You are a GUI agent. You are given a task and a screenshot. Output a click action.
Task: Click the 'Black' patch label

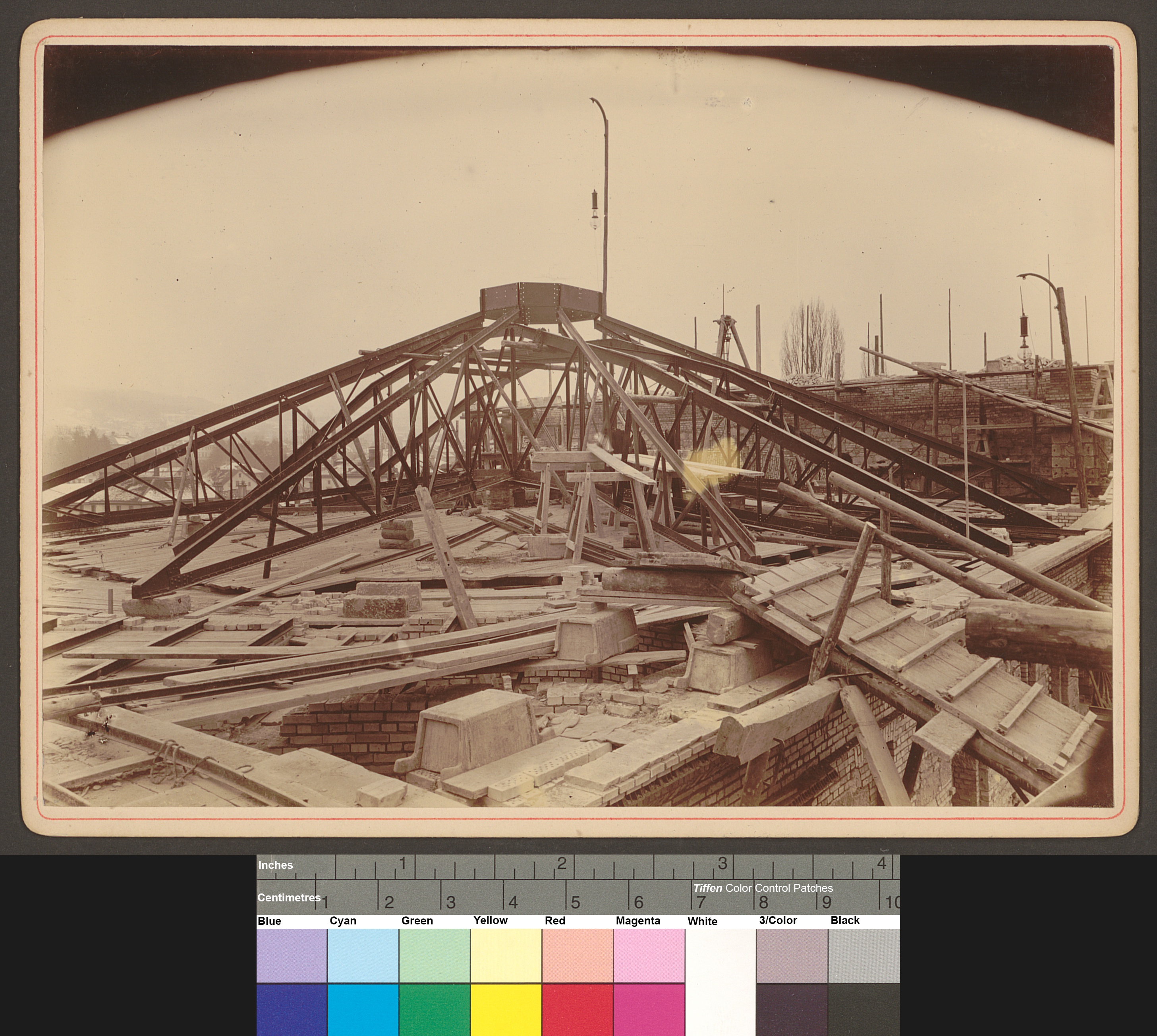click(x=844, y=920)
